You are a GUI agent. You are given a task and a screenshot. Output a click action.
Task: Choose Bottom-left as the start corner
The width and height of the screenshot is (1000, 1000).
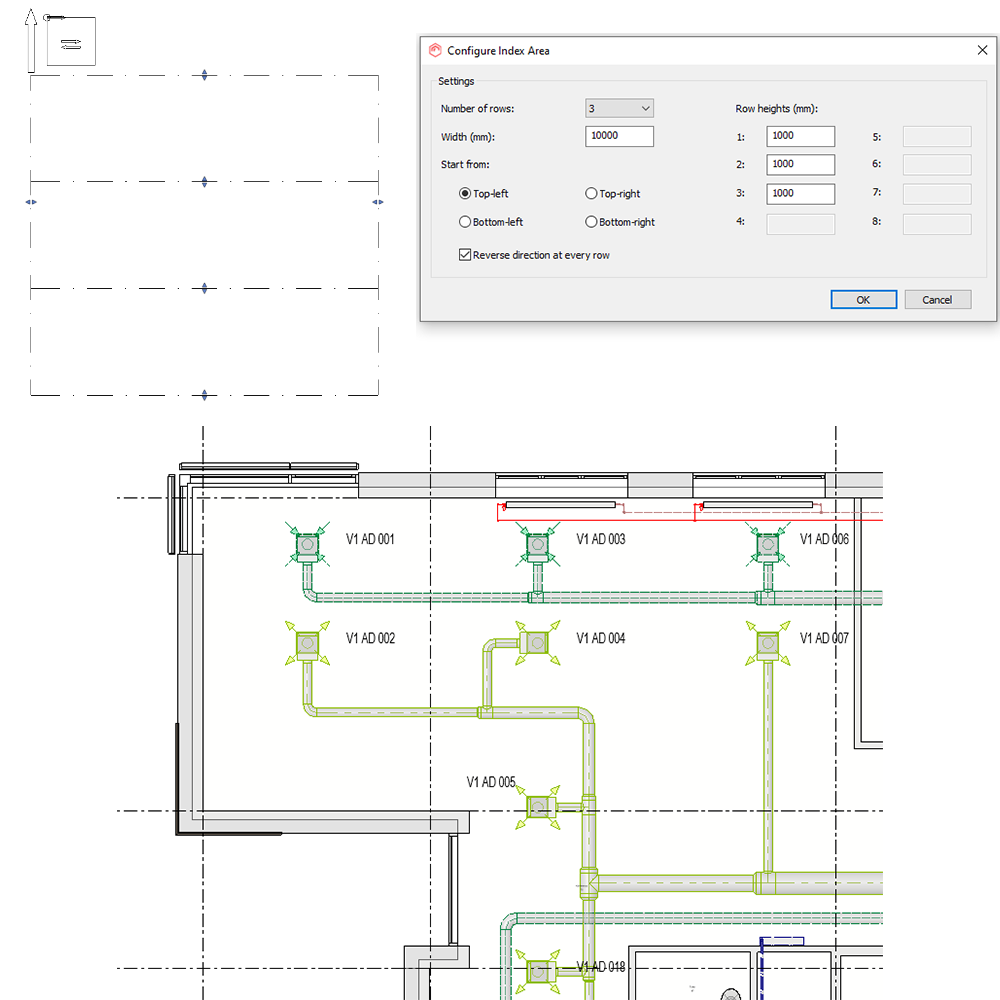coord(465,222)
